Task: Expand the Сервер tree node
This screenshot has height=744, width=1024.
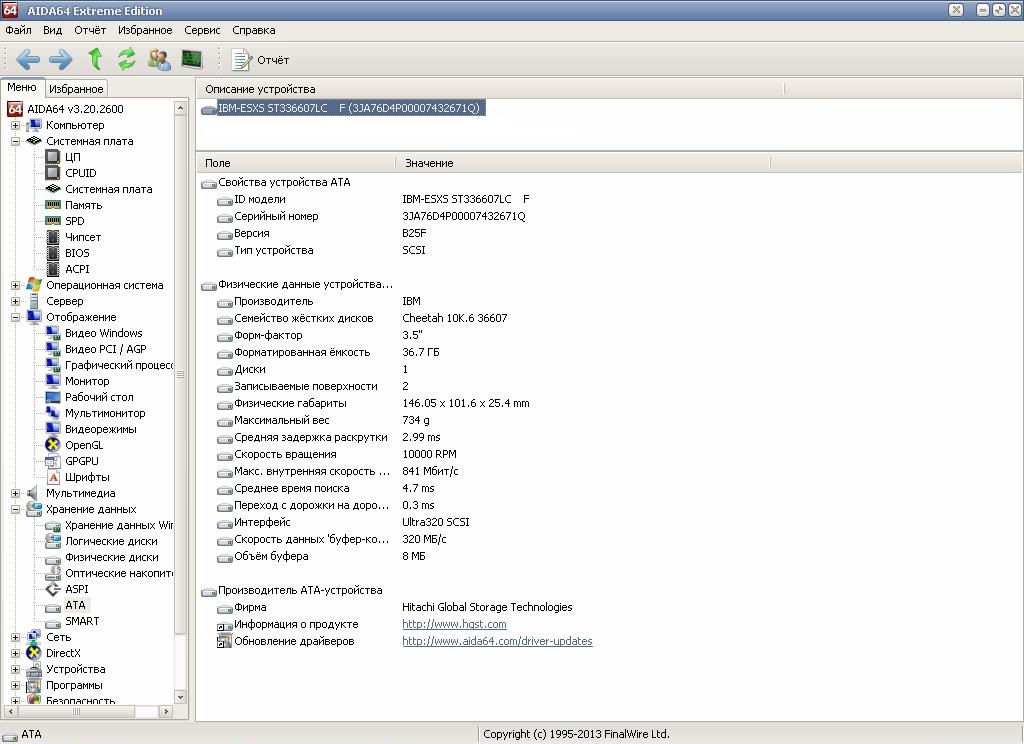Action: click(15, 301)
